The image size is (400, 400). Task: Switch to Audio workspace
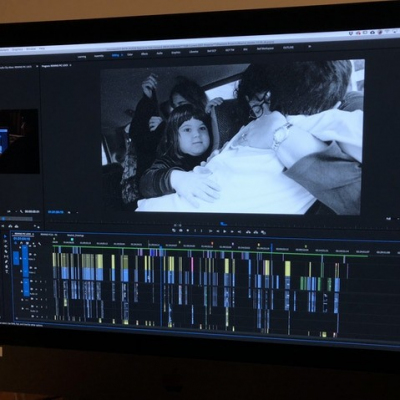click(160, 53)
